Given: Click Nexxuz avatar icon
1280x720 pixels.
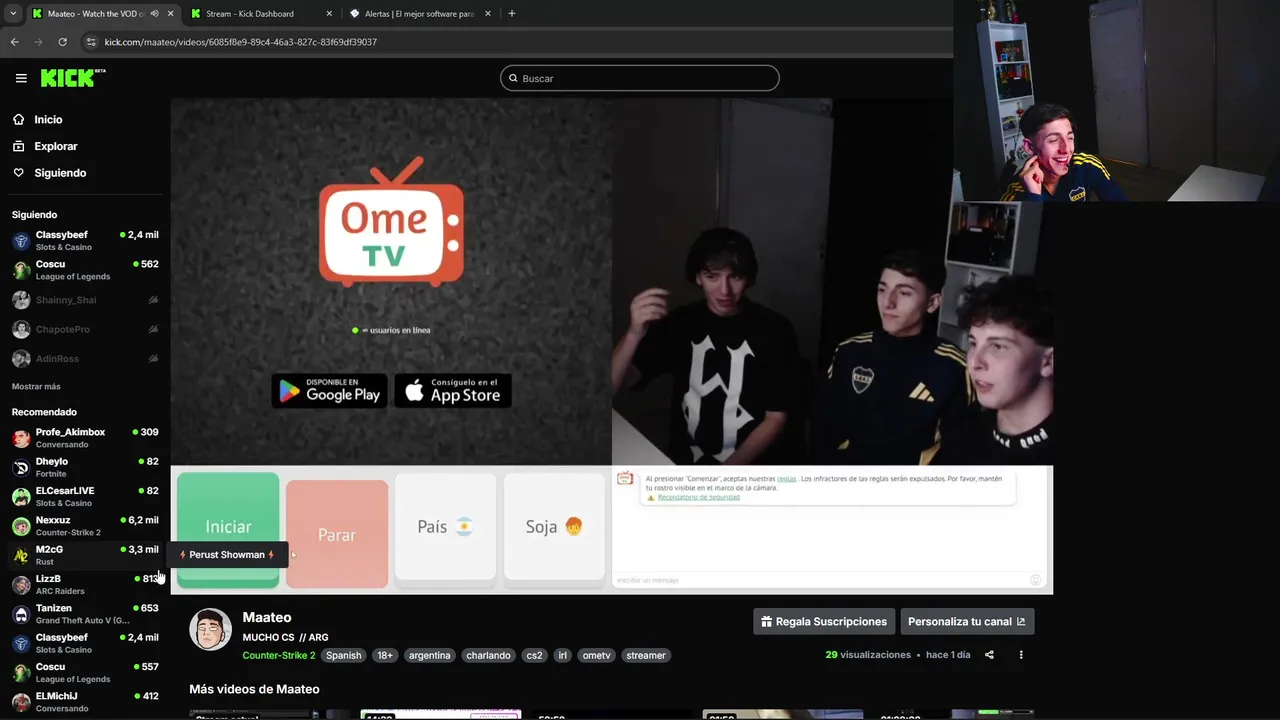Looking at the screenshot, I should [21, 526].
